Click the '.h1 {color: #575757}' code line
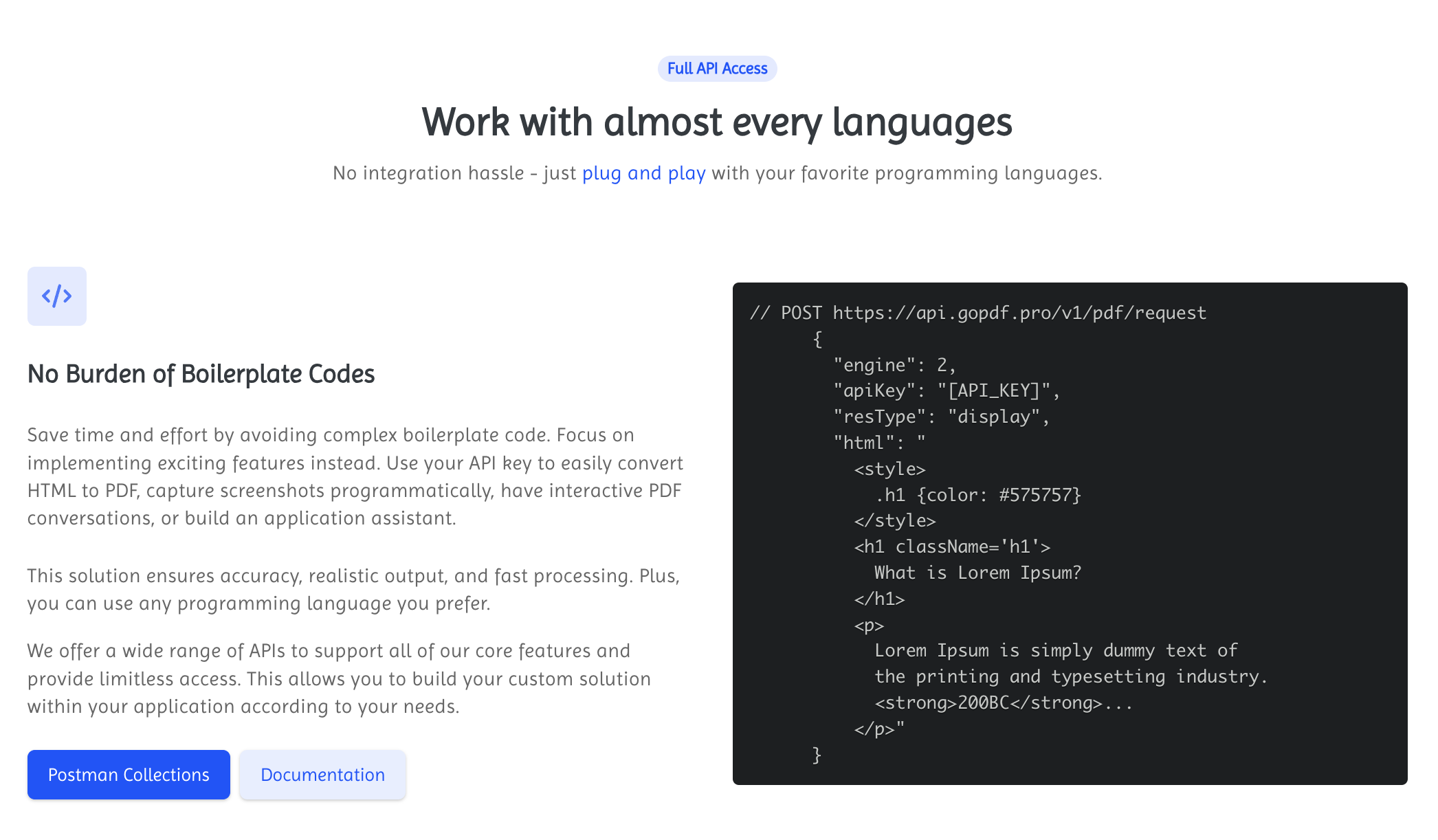Screen dimensions: 1438x840 click(977, 495)
